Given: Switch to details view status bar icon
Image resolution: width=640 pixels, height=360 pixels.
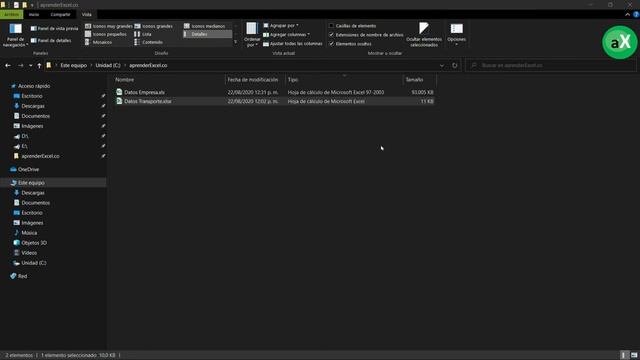Looking at the screenshot, I should 623,355.
